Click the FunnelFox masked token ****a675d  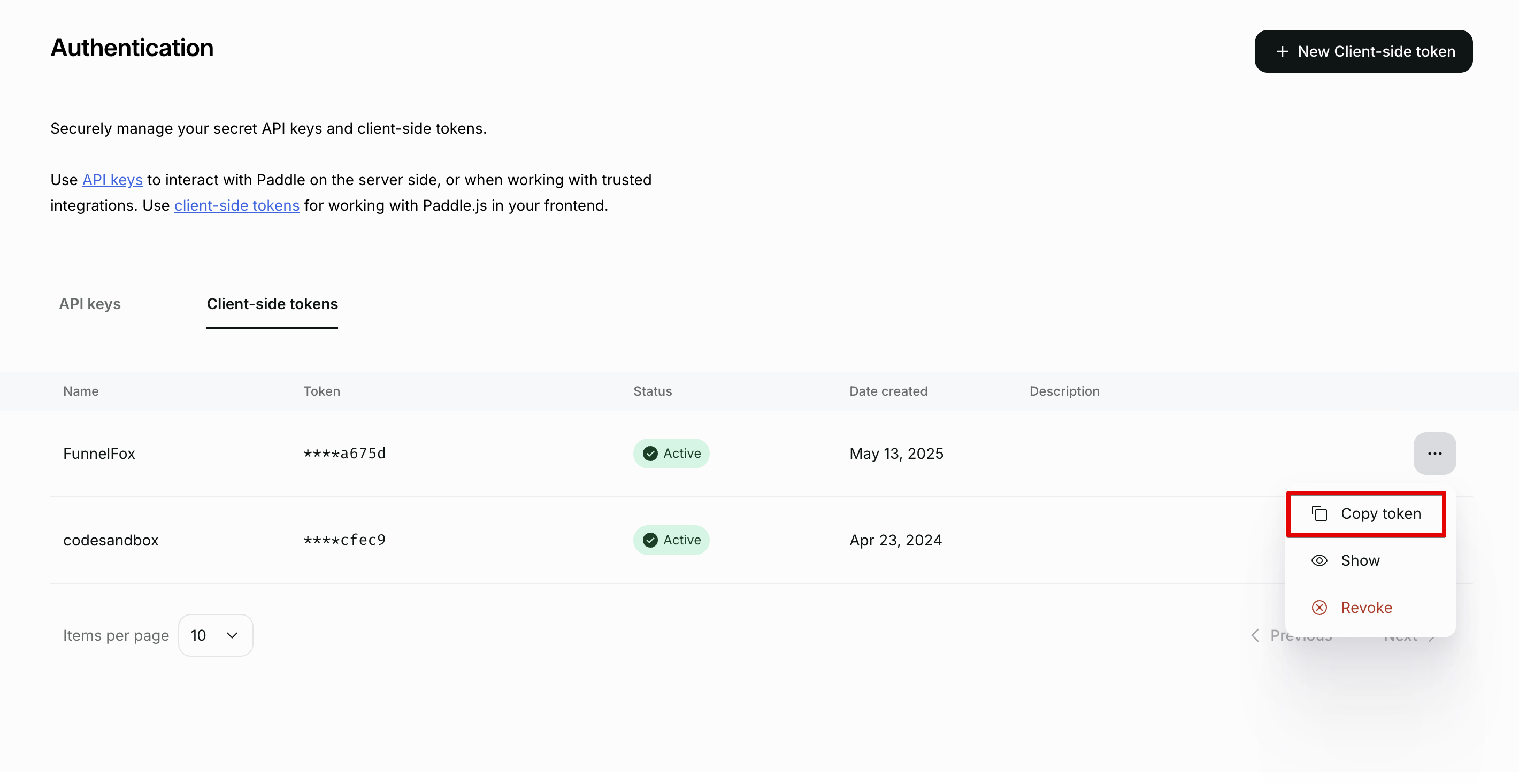point(344,454)
